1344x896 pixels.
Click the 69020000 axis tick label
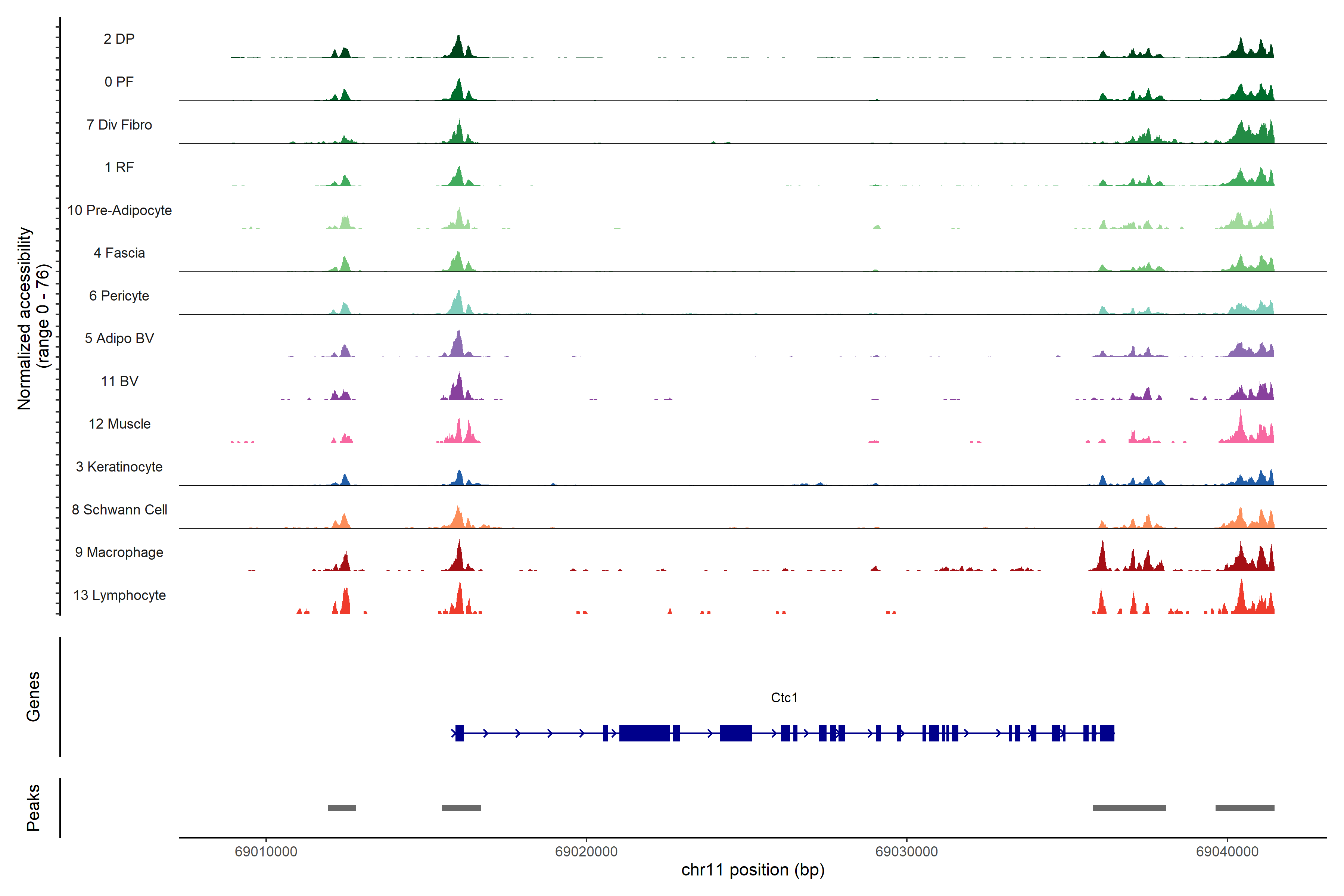click(586, 852)
